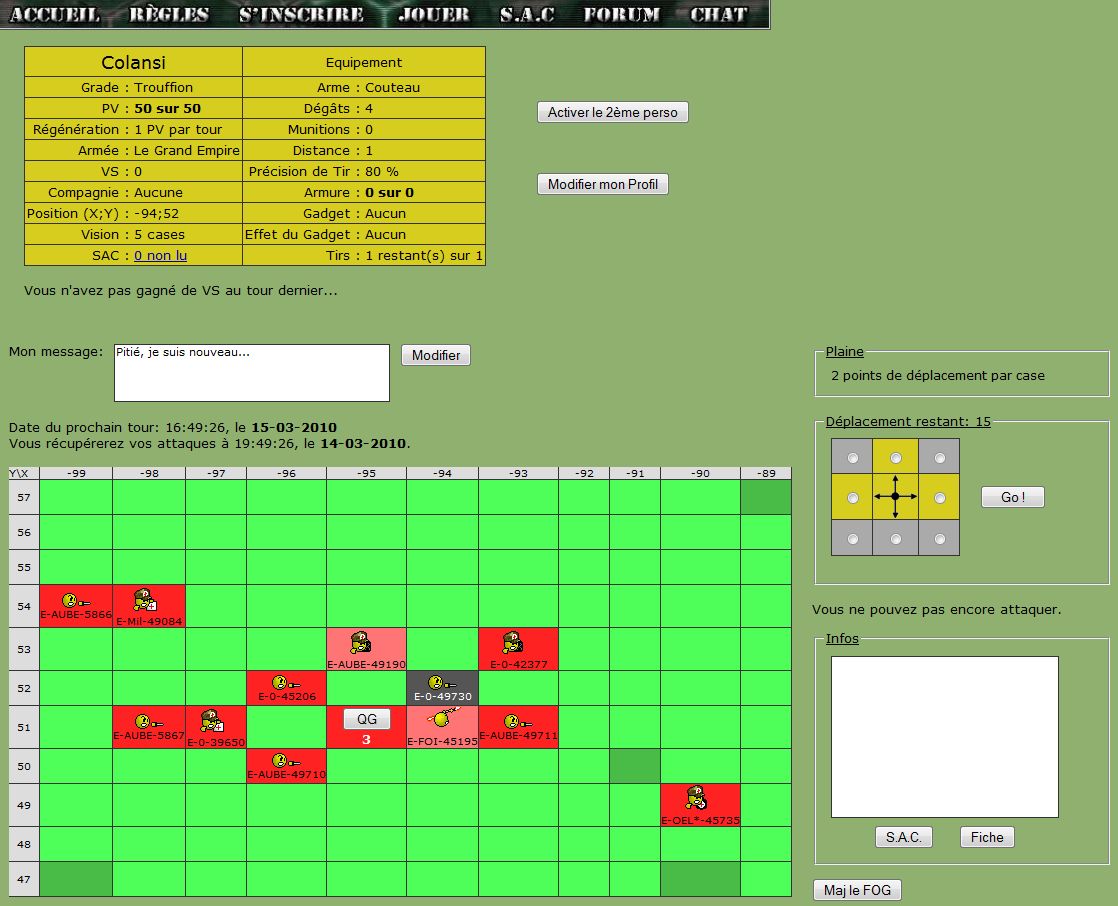
Task: Choose the east movement radio button
Action: (938, 497)
